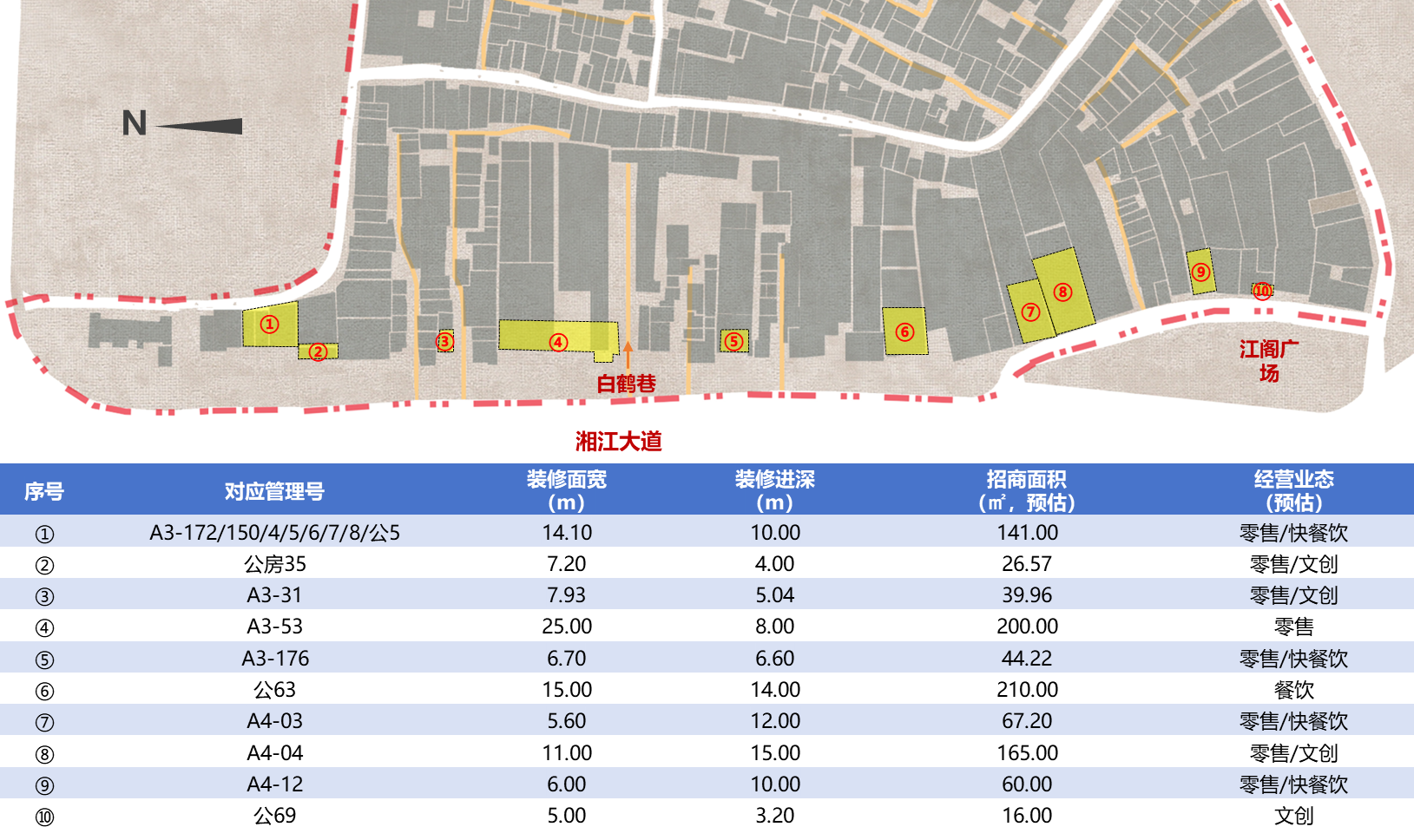Click the 公房35 cell
Image resolution: width=1414 pixels, height=840 pixels.
[274, 564]
